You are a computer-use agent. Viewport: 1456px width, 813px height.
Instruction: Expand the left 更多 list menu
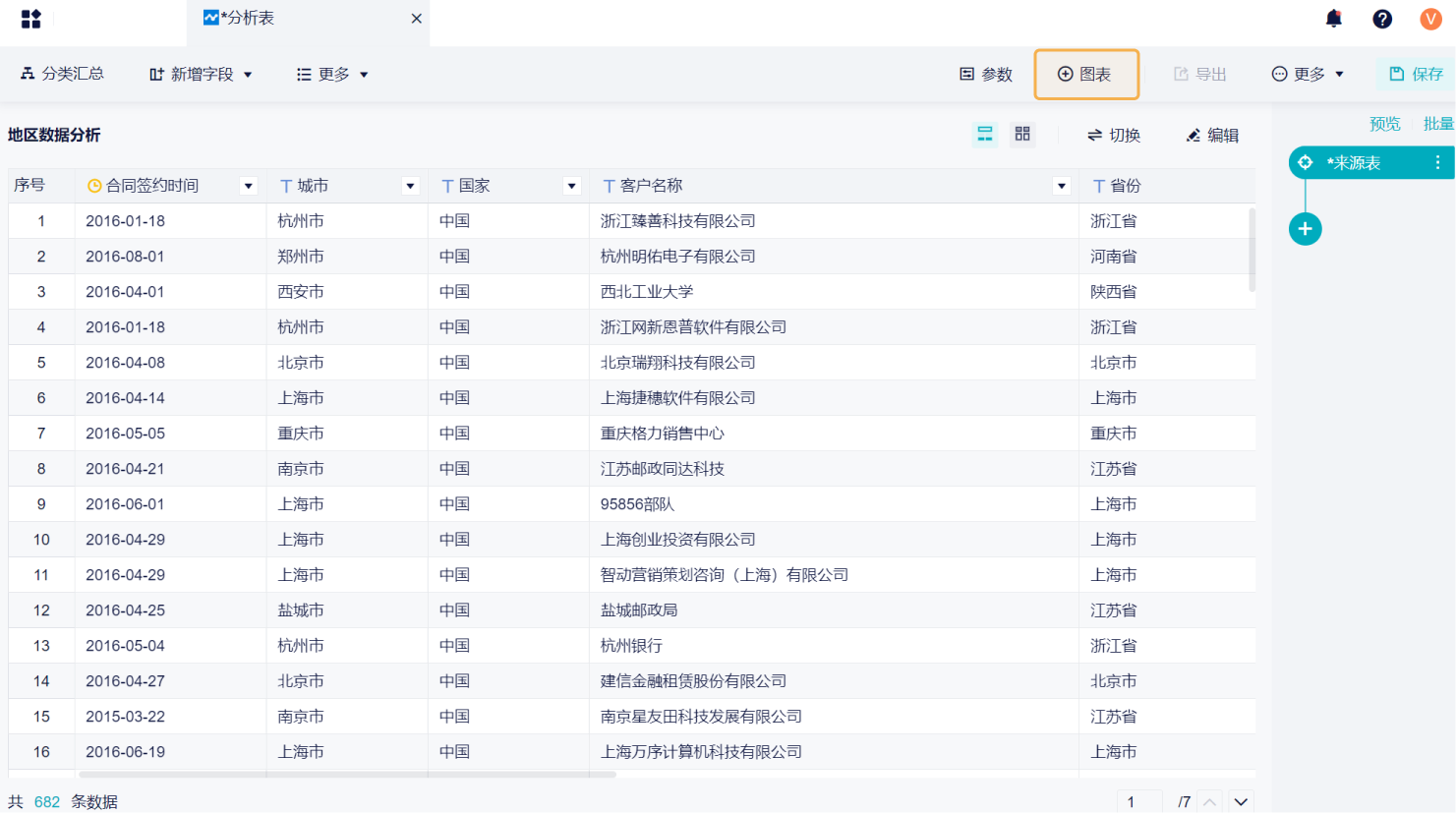pos(332,74)
